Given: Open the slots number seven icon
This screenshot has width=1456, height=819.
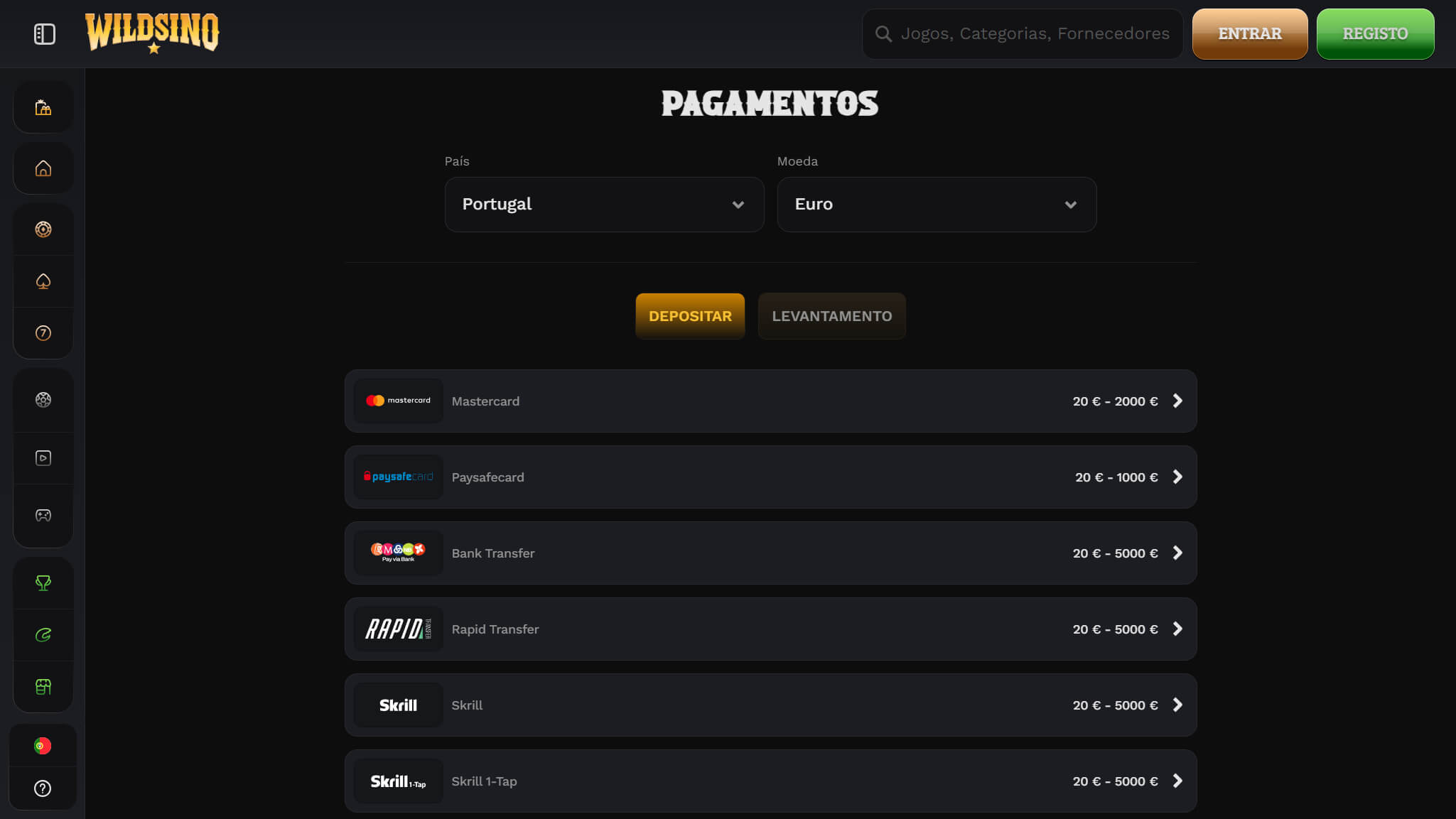Looking at the screenshot, I should [43, 333].
